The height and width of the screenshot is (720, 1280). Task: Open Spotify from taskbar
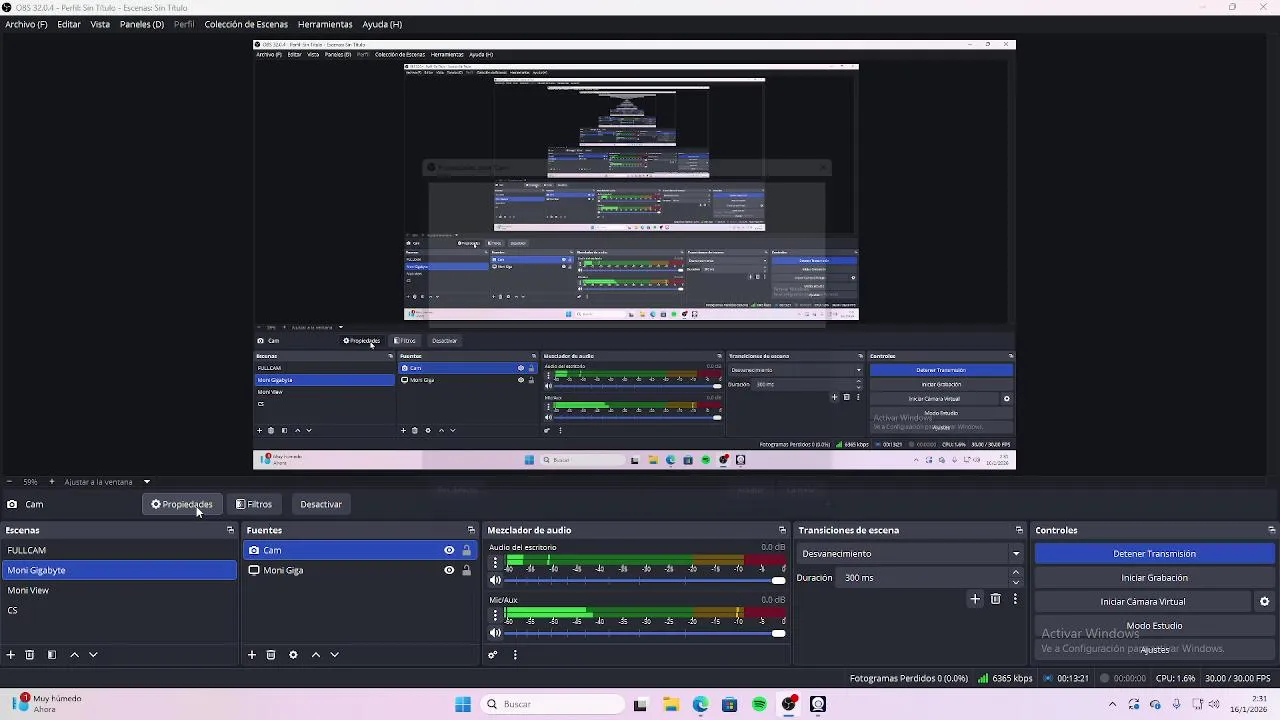[759, 704]
